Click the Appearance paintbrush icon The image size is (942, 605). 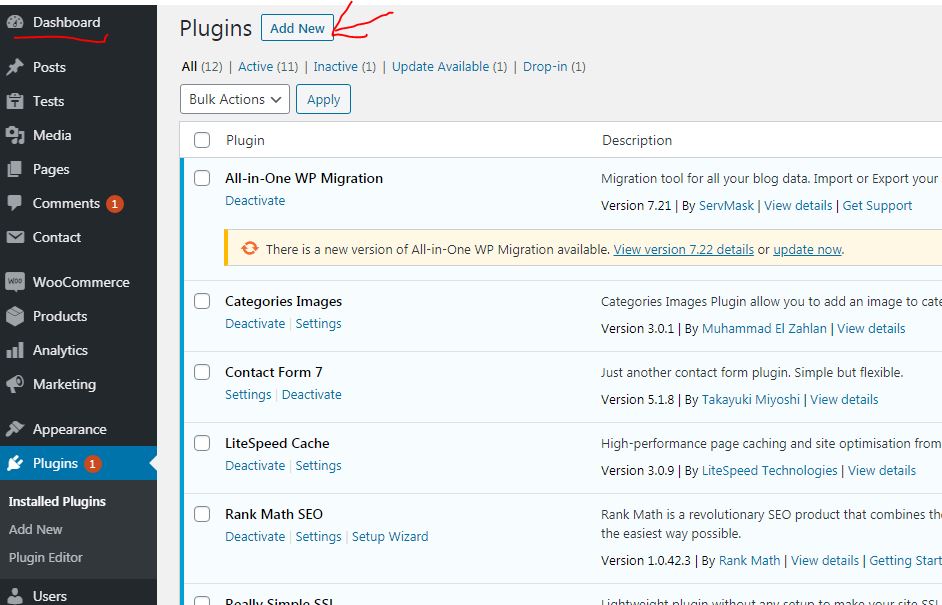point(15,429)
